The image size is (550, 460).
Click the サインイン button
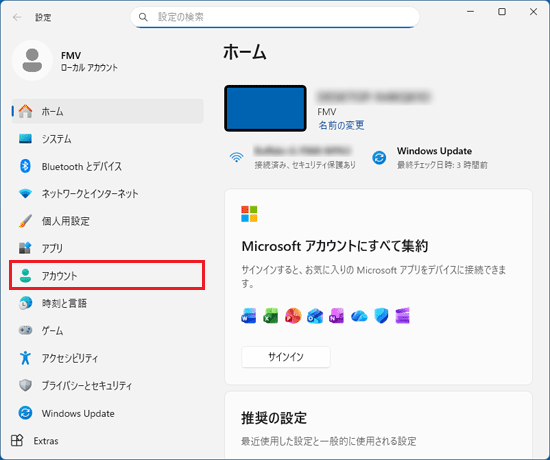pyautogui.click(x=286, y=357)
